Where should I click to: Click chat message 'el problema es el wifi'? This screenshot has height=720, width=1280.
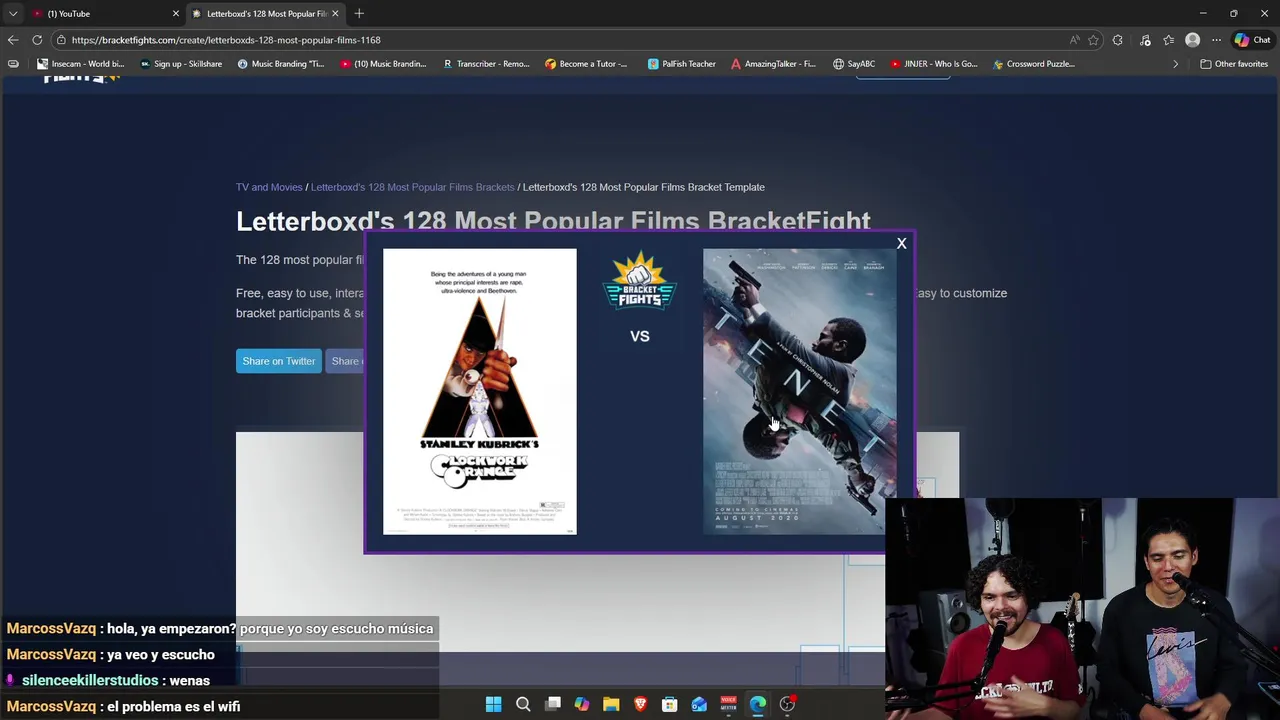[173, 706]
